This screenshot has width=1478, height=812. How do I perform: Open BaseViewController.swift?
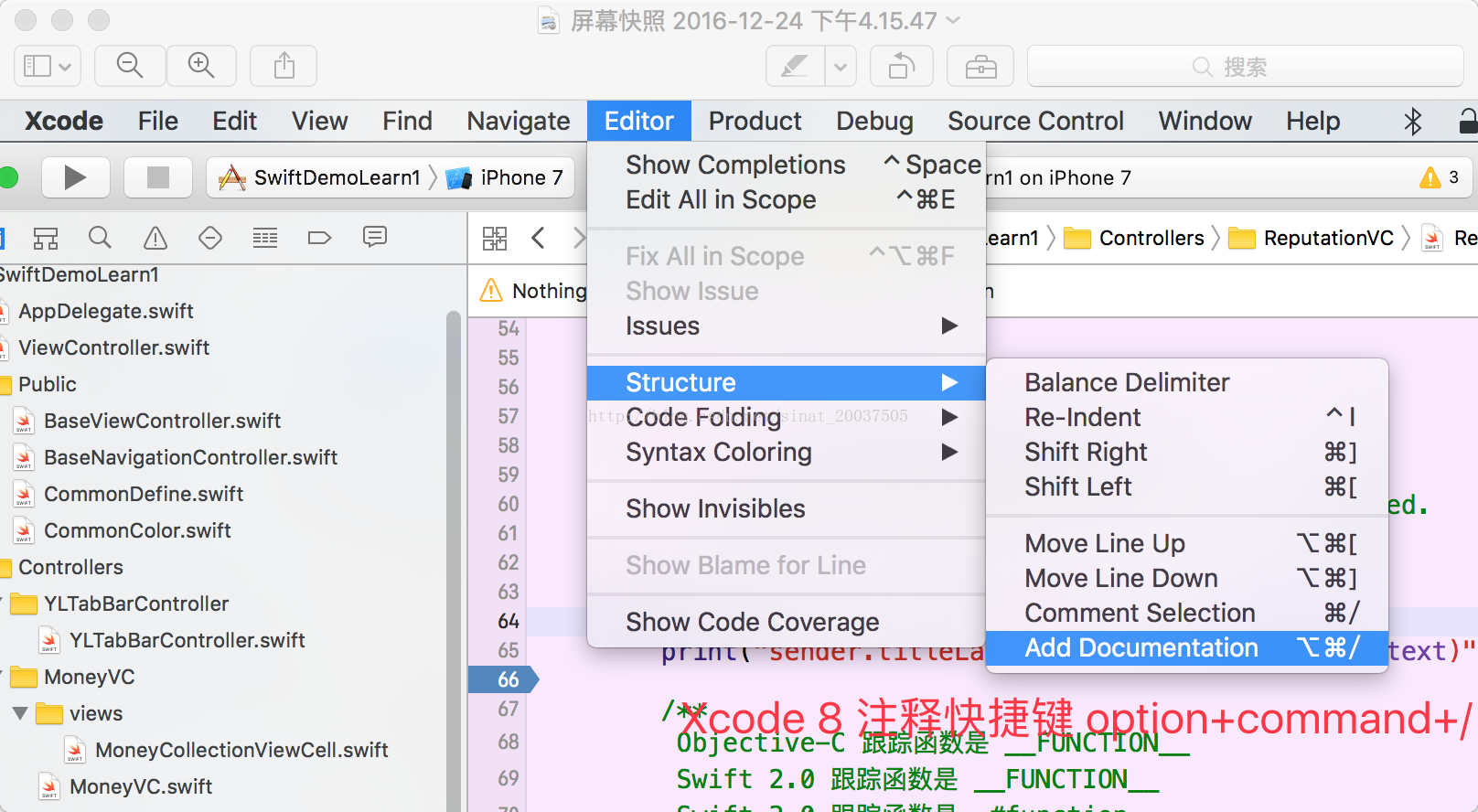pyautogui.click(x=163, y=421)
